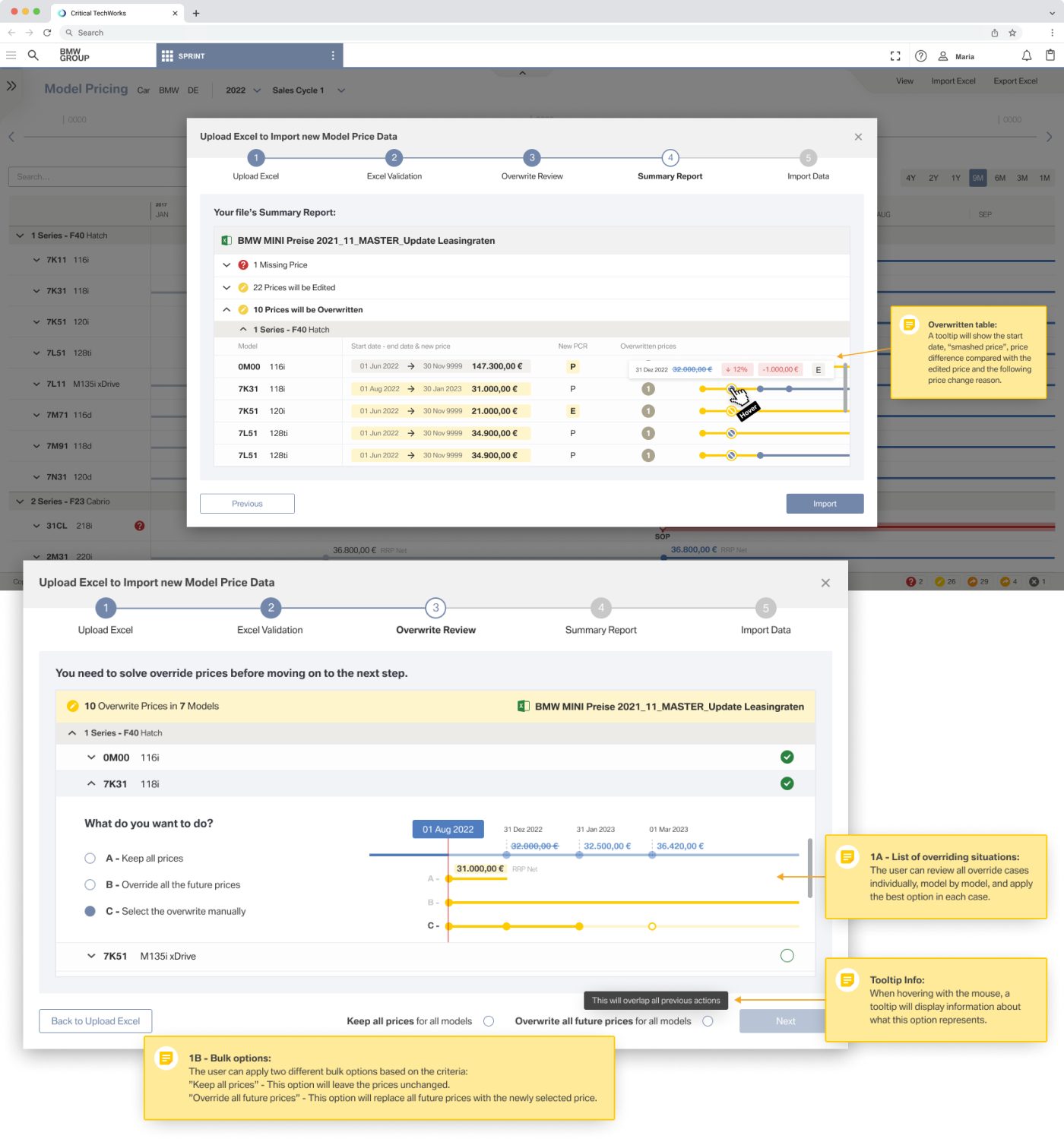Select option A - Keep all prices

[90, 859]
